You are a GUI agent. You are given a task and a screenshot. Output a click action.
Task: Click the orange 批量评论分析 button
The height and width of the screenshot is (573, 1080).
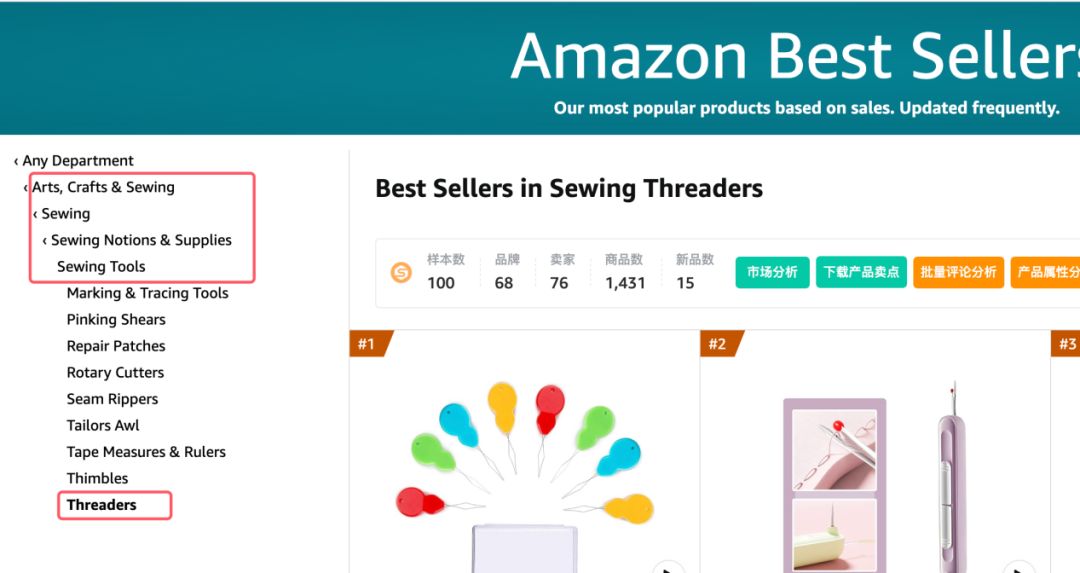point(958,272)
